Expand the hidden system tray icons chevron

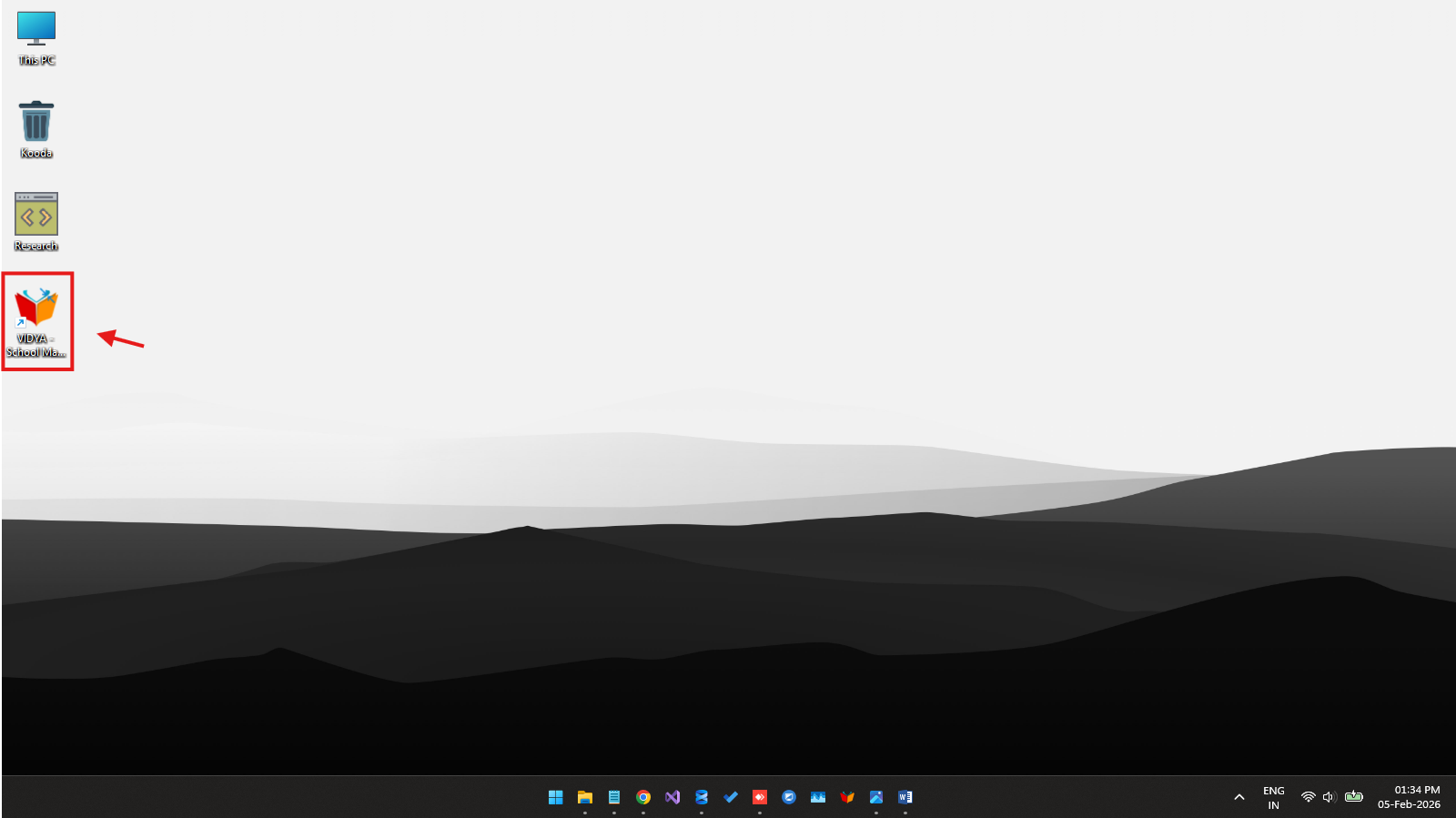[1239, 797]
